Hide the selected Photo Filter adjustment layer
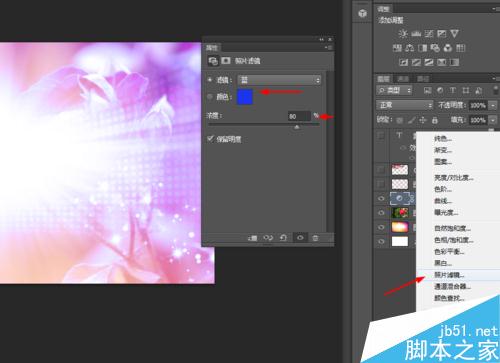The image size is (500, 363). click(381, 199)
